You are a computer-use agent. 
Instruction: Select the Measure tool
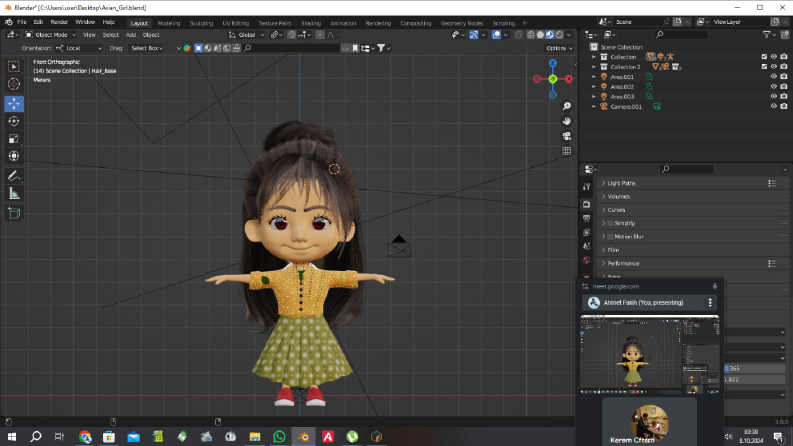click(x=14, y=194)
